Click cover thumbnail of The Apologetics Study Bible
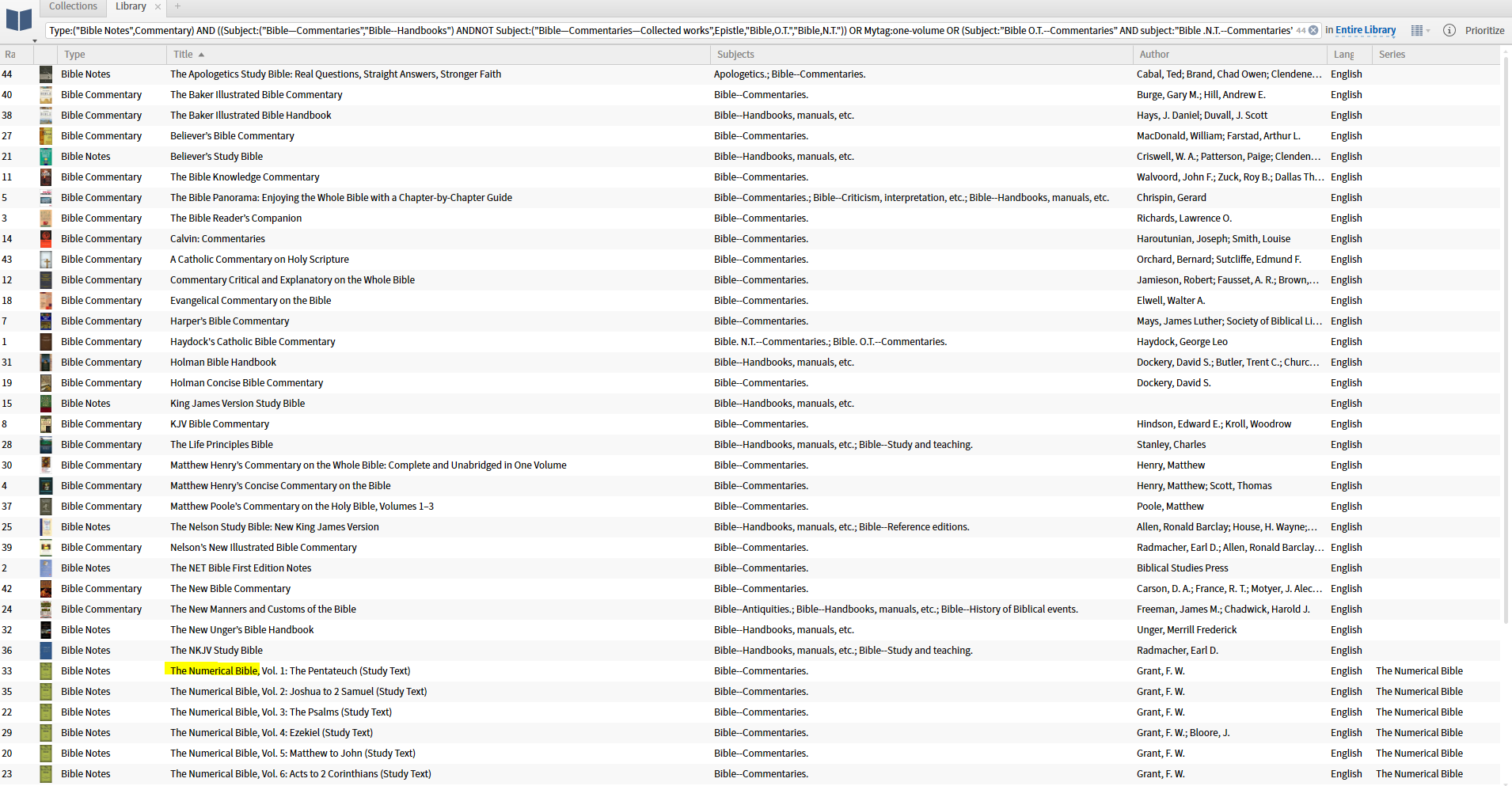 pyautogui.click(x=46, y=74)
